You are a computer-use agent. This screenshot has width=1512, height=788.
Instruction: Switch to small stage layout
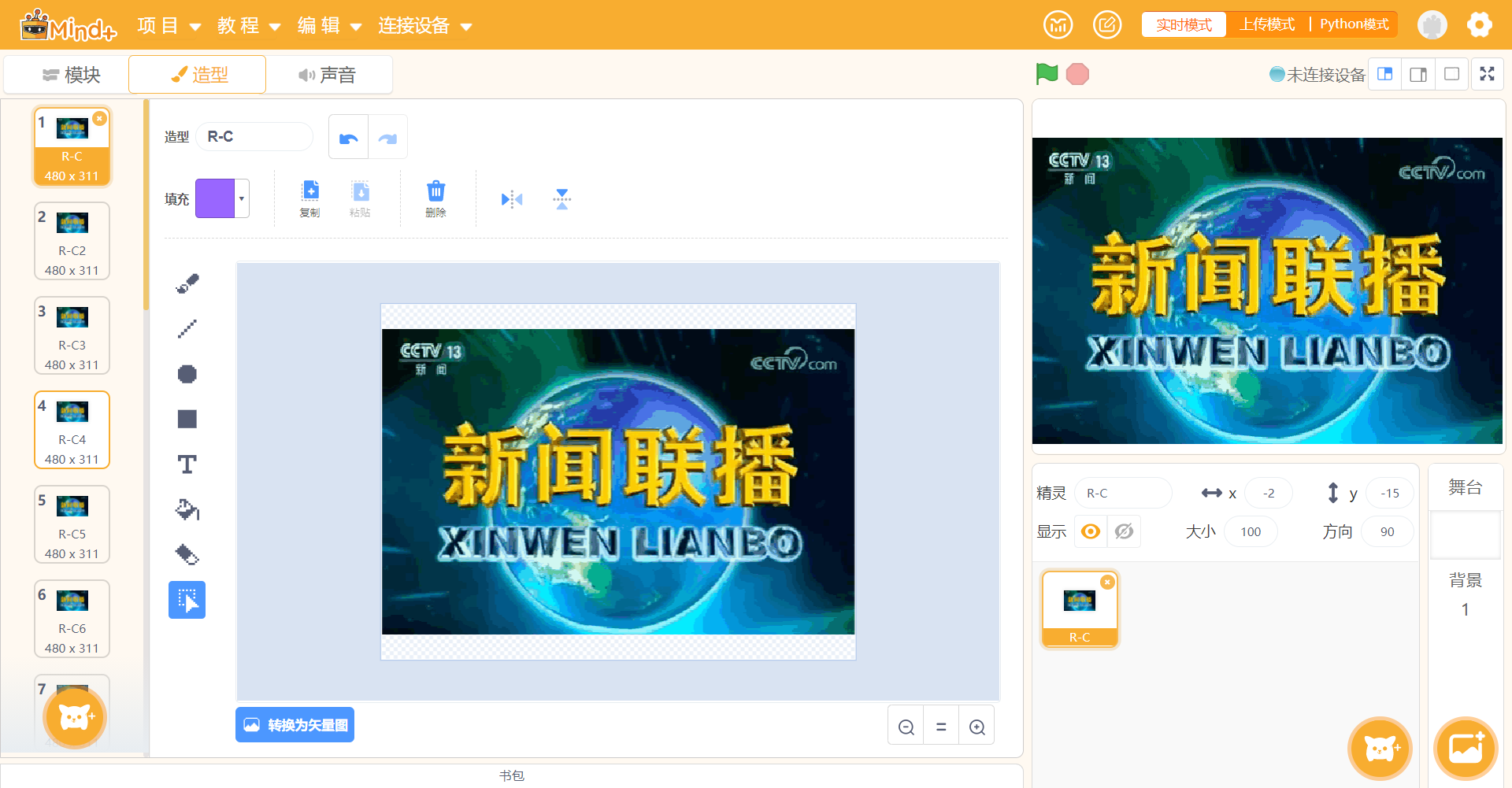[x=1384, y=74]
